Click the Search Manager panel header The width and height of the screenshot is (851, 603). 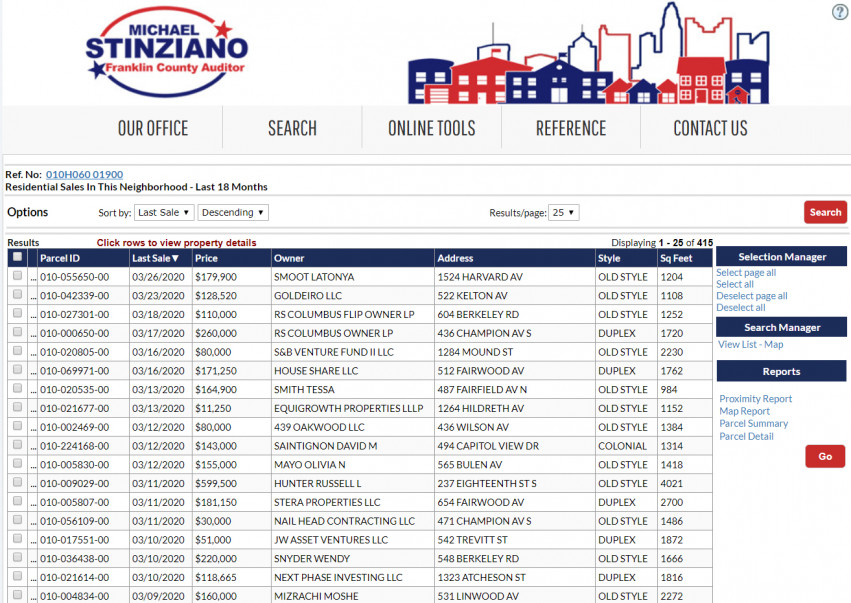[782, 327]
